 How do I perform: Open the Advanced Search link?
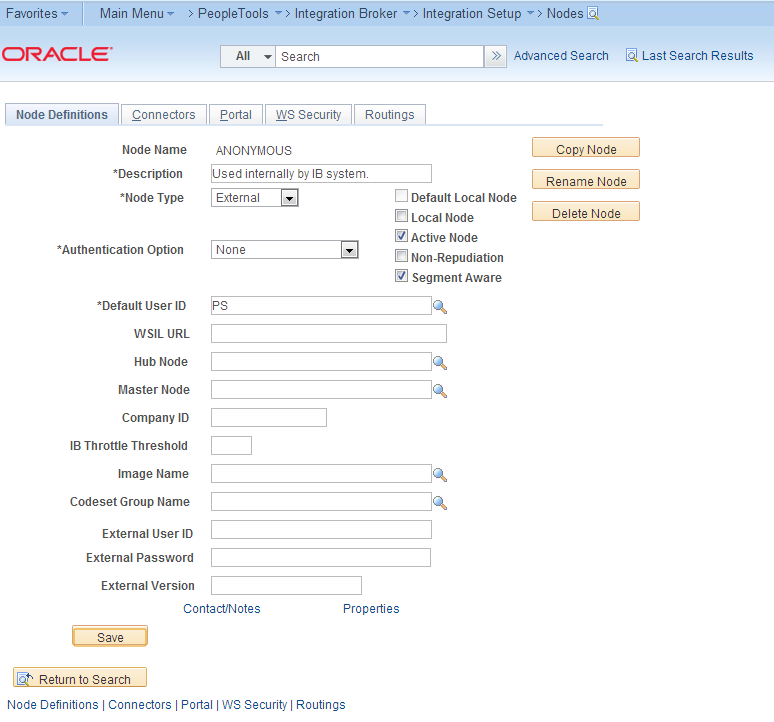tap(561, 56)
